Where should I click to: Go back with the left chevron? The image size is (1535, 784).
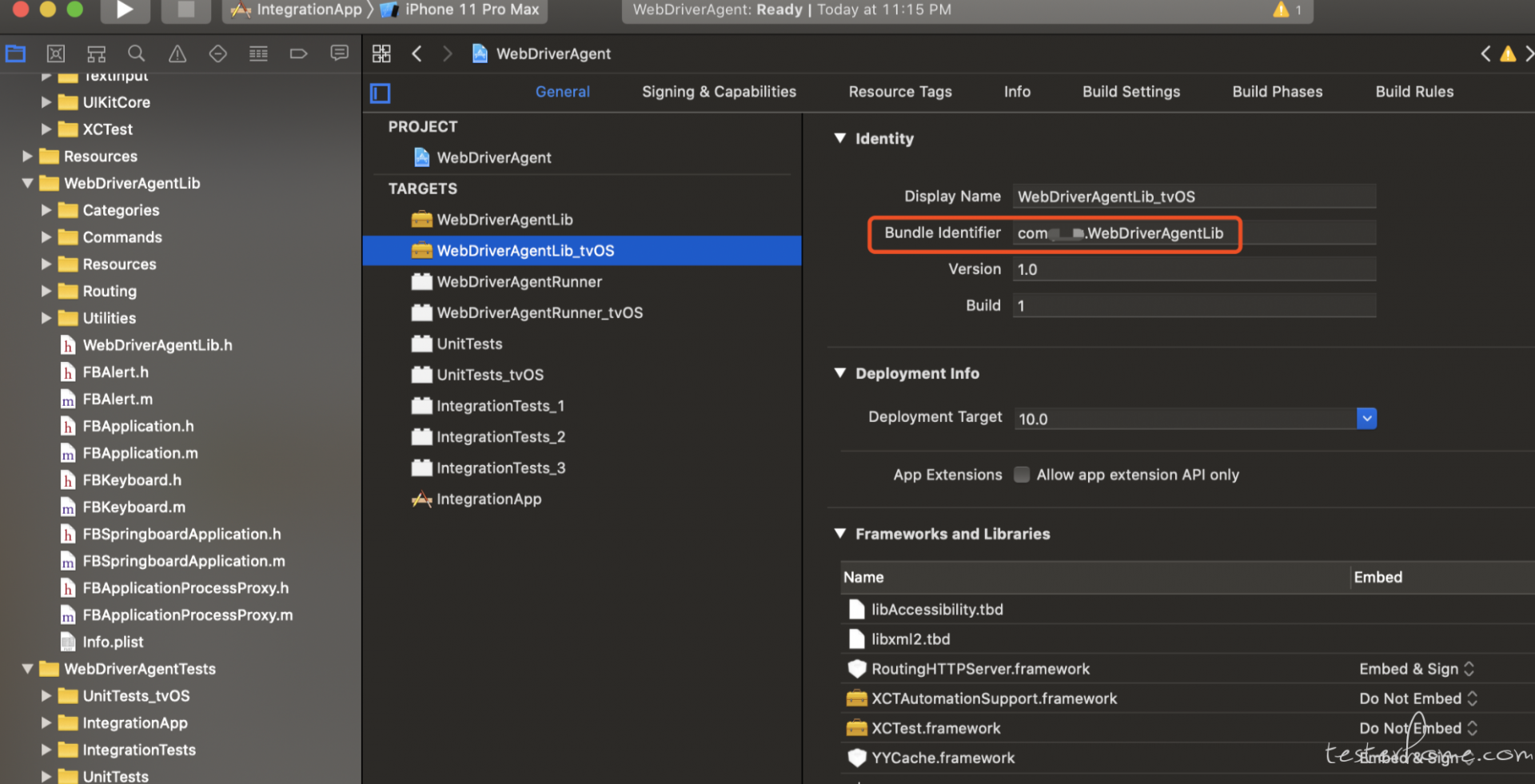click(x=417, y=54)
